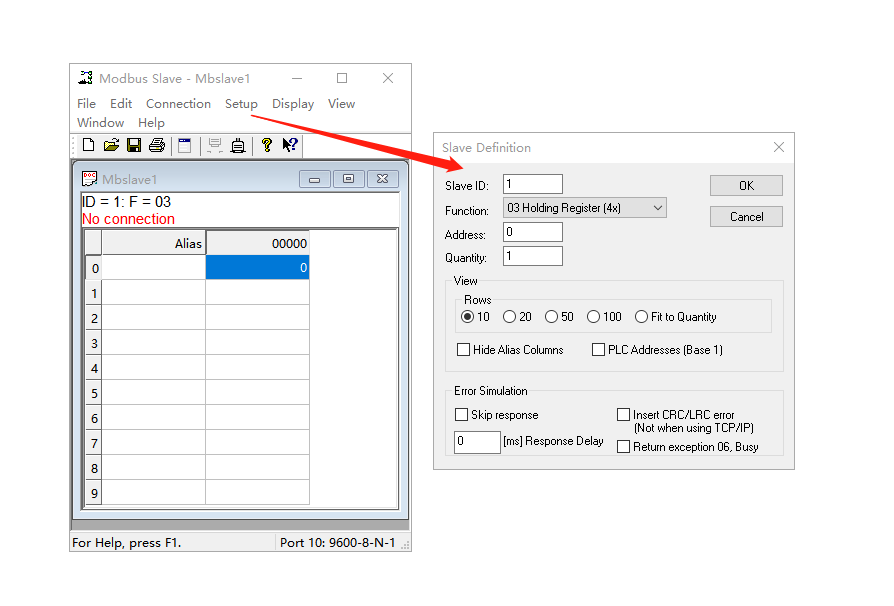
Task: Select the 20 rows radio button
Action: coord(510,317)
